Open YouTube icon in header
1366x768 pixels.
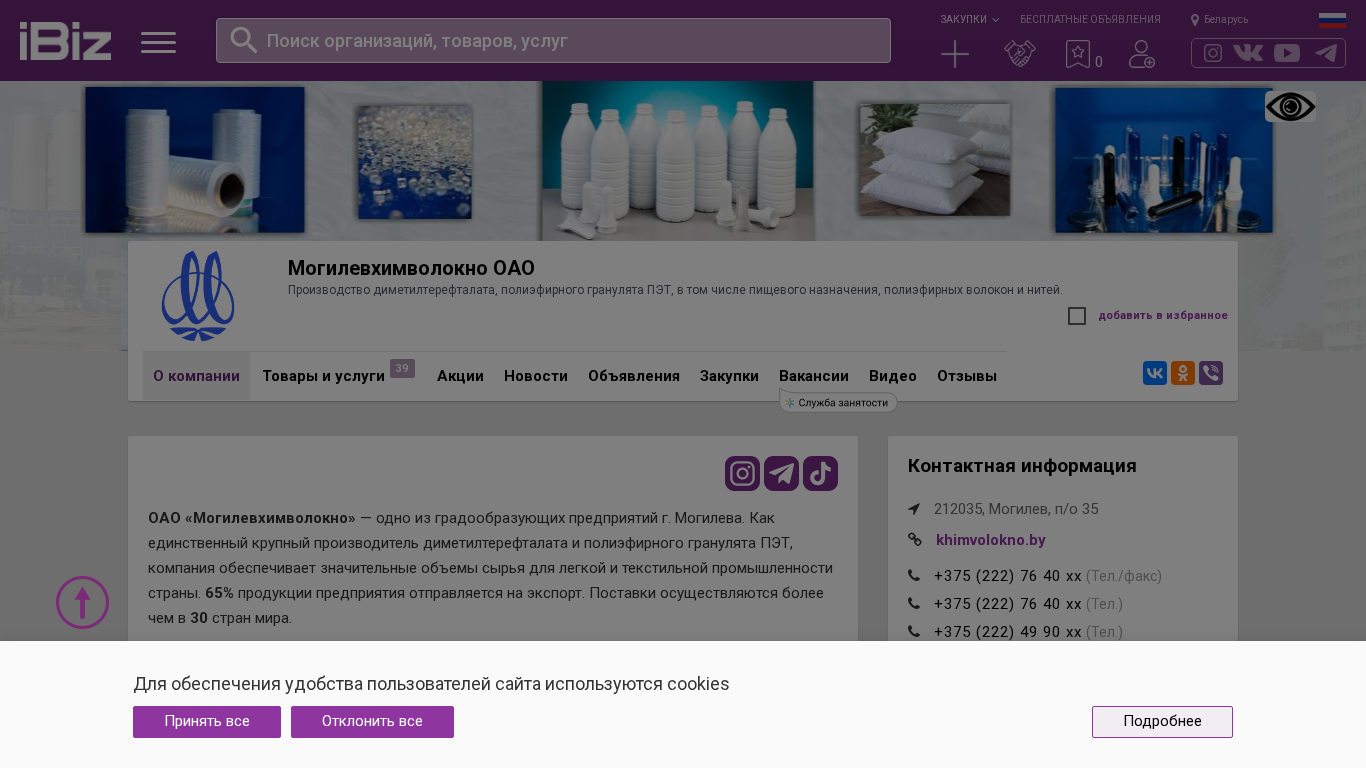click(x=1287, y=53)
